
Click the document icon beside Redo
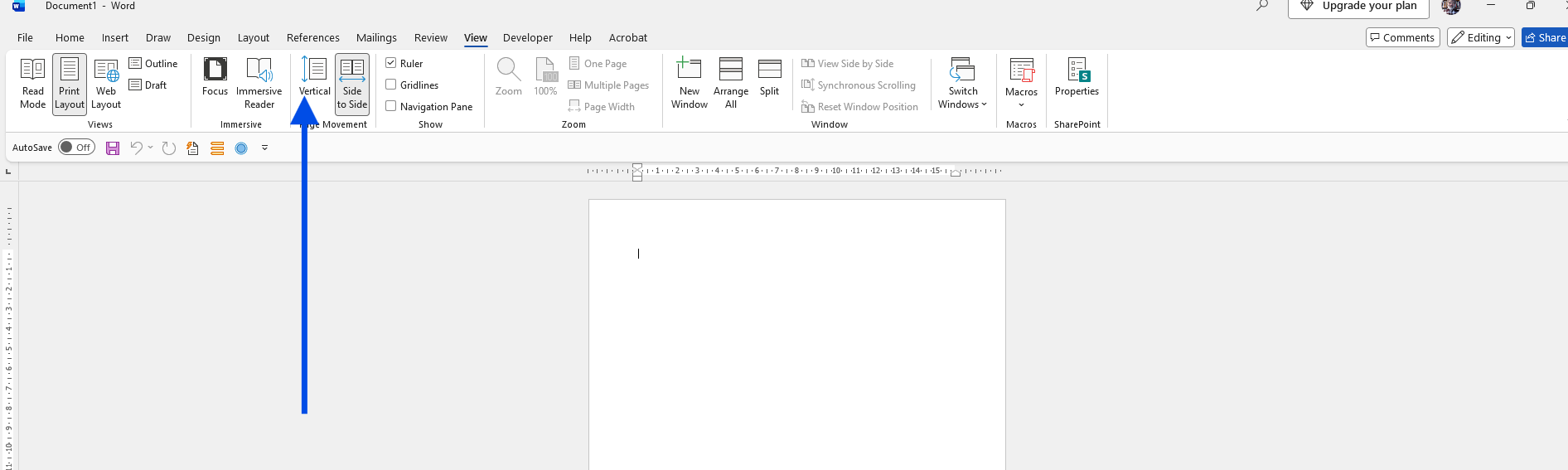(192, 148)
